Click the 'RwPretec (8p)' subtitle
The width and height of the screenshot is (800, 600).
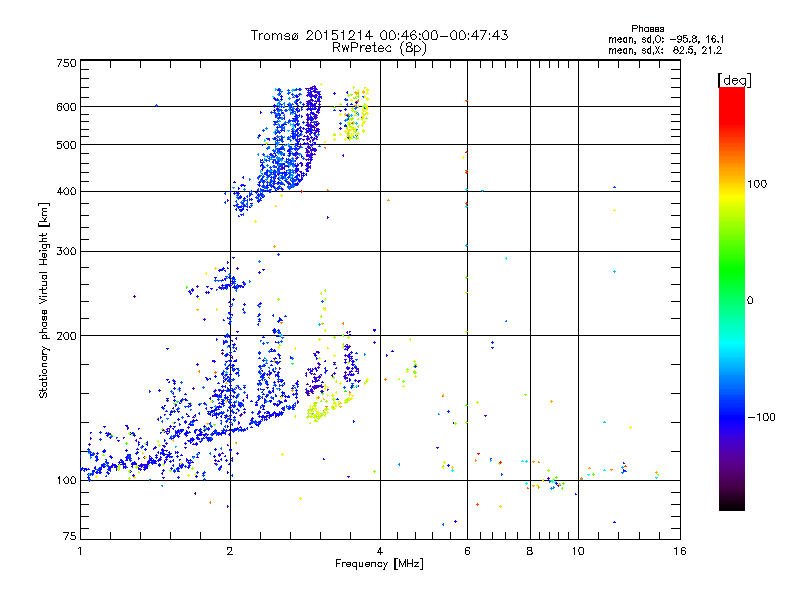(x=379, y=48)
